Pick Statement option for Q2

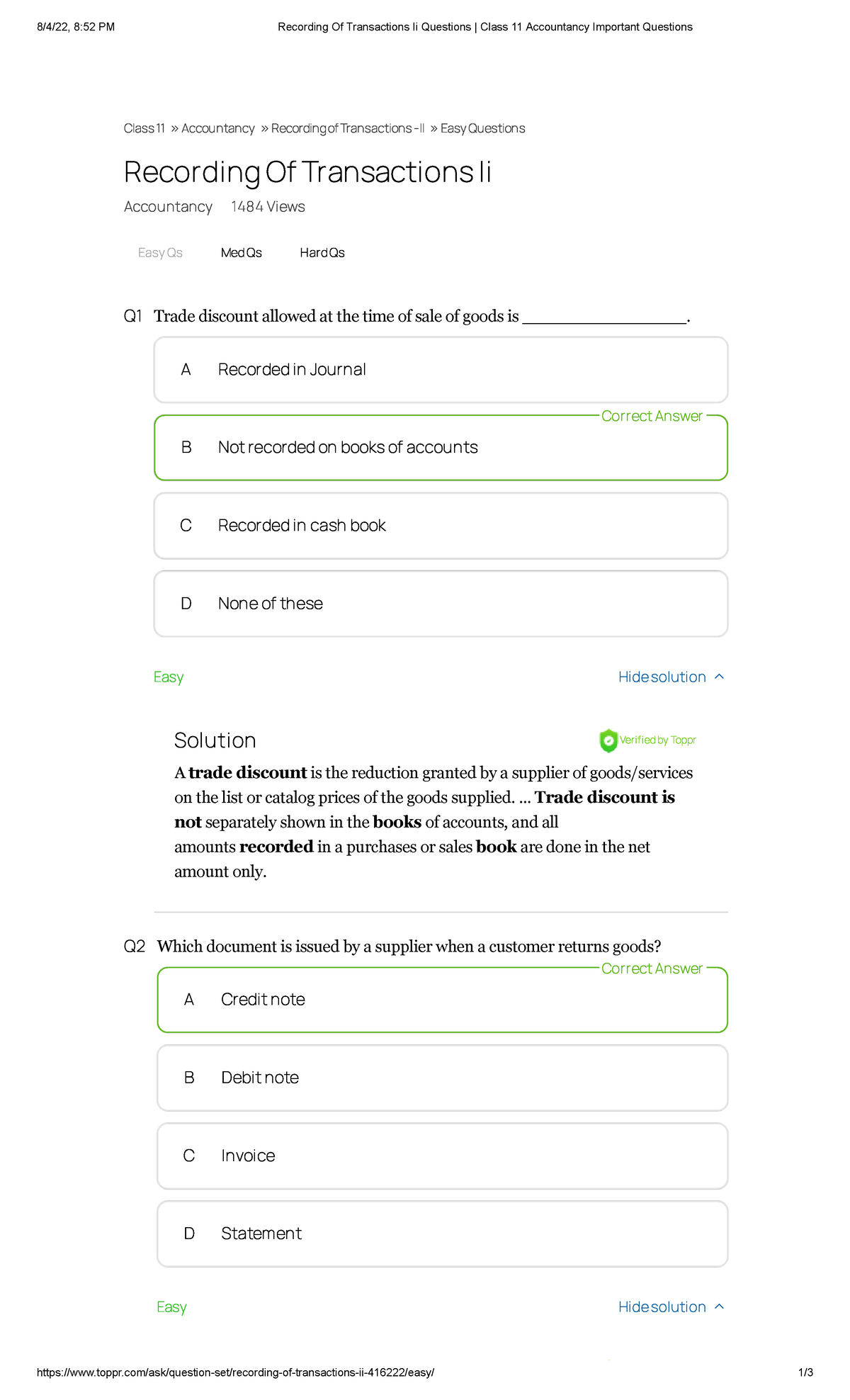(x=442, y=1234)
